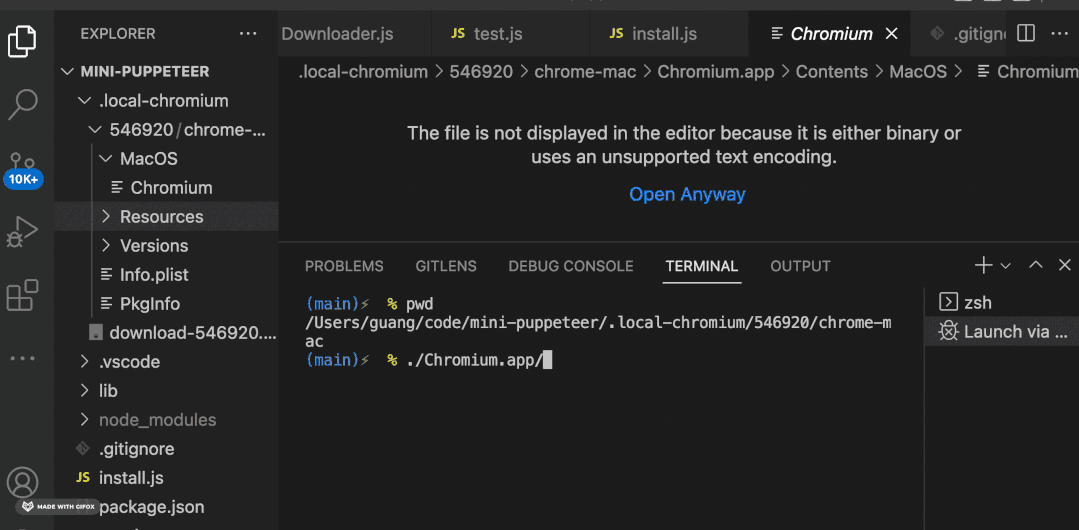Expand the lib folder
Screen dimensions: 1079x530
pyautogui.click(x=167, y=390)
